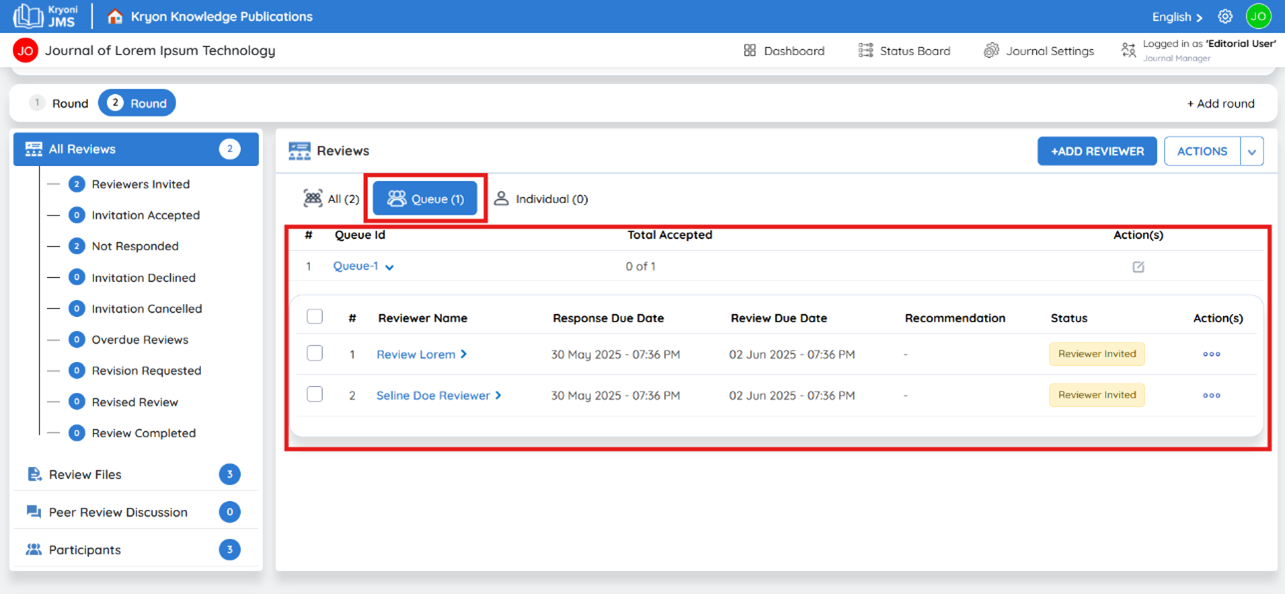Switch to the All (2) tab

[331, 199]
